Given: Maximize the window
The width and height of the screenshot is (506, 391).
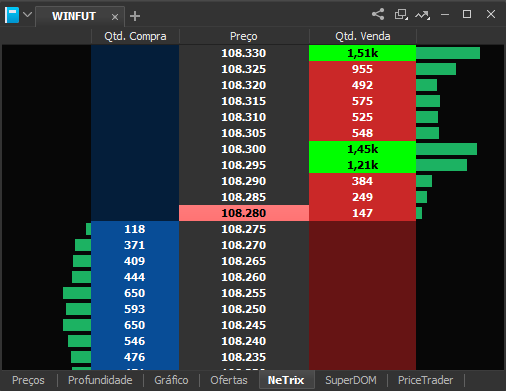Looking at the screenshot, I should click(467, 14).
